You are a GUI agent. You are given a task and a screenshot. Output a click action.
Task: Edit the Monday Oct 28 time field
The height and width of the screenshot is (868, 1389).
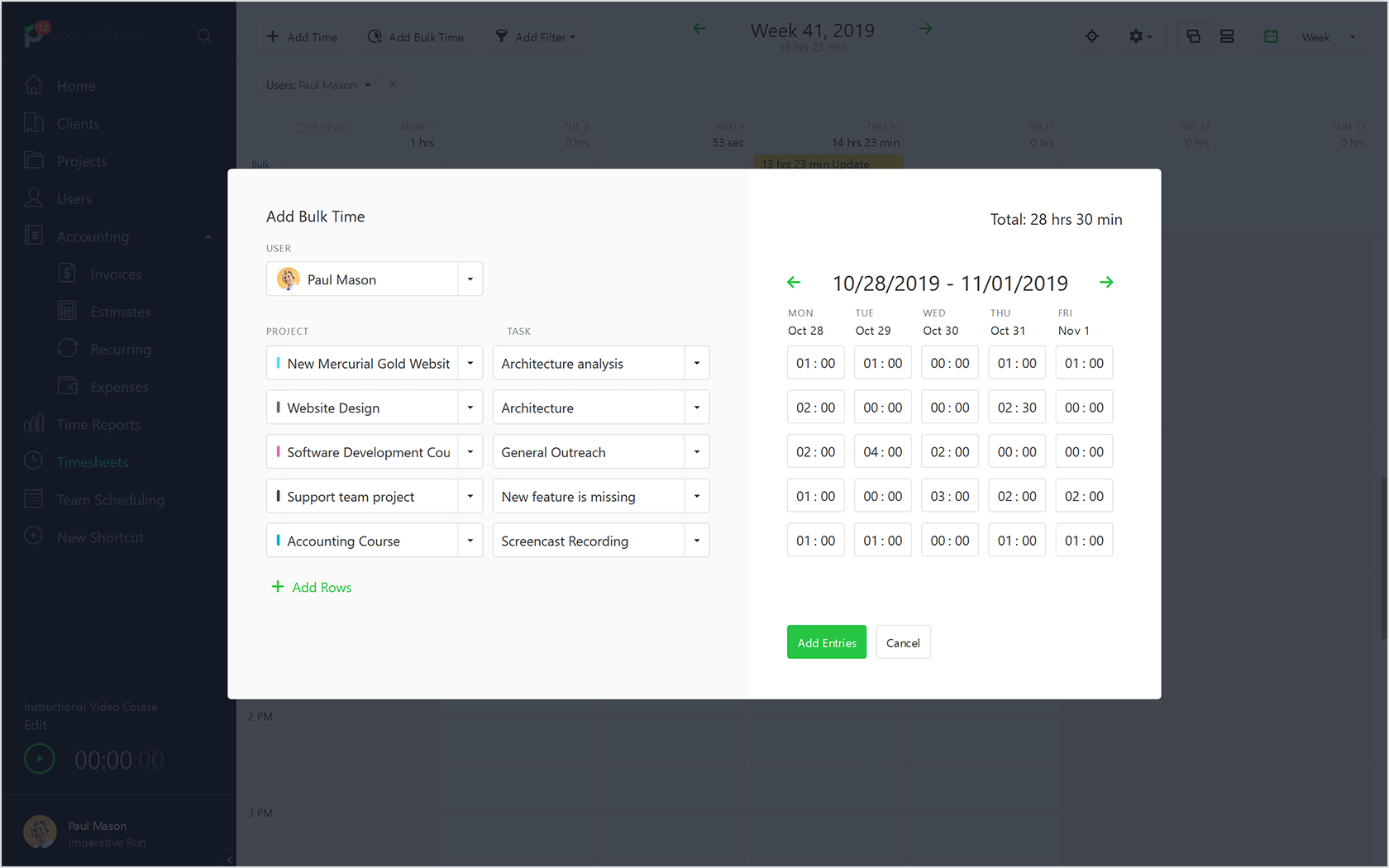coord(815,362)
